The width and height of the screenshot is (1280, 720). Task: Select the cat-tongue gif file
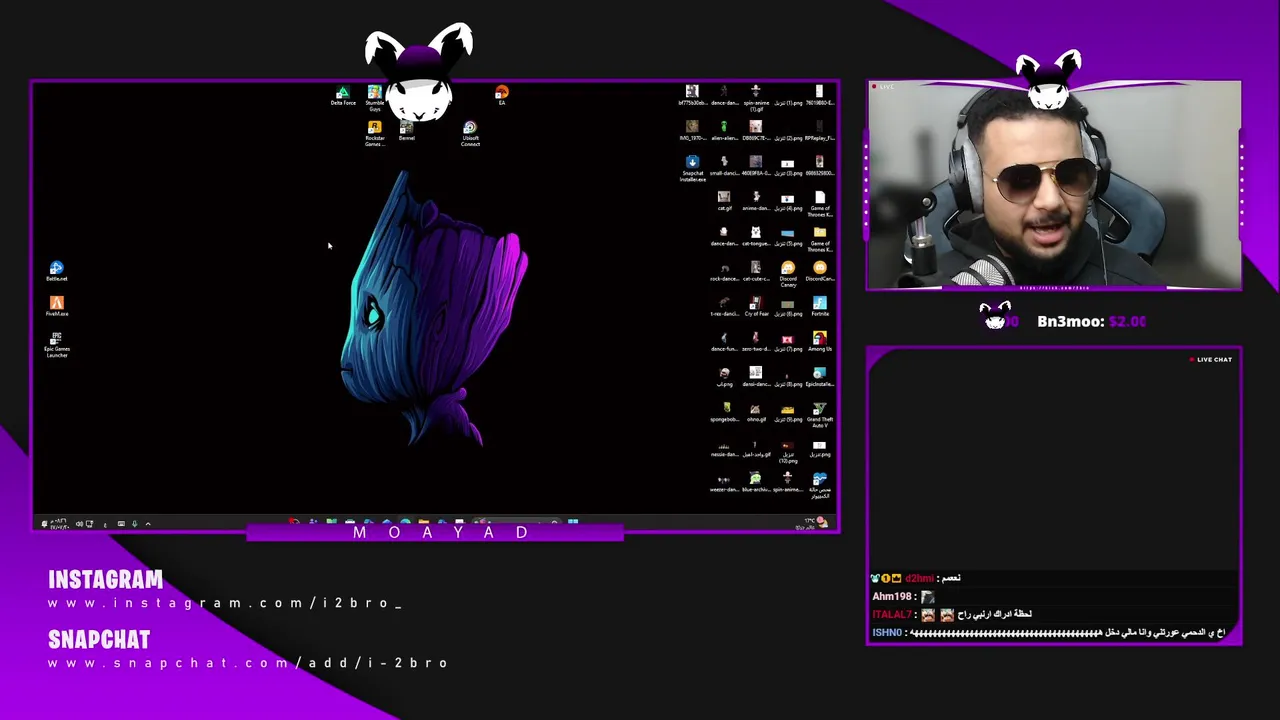tap(756, 236)
